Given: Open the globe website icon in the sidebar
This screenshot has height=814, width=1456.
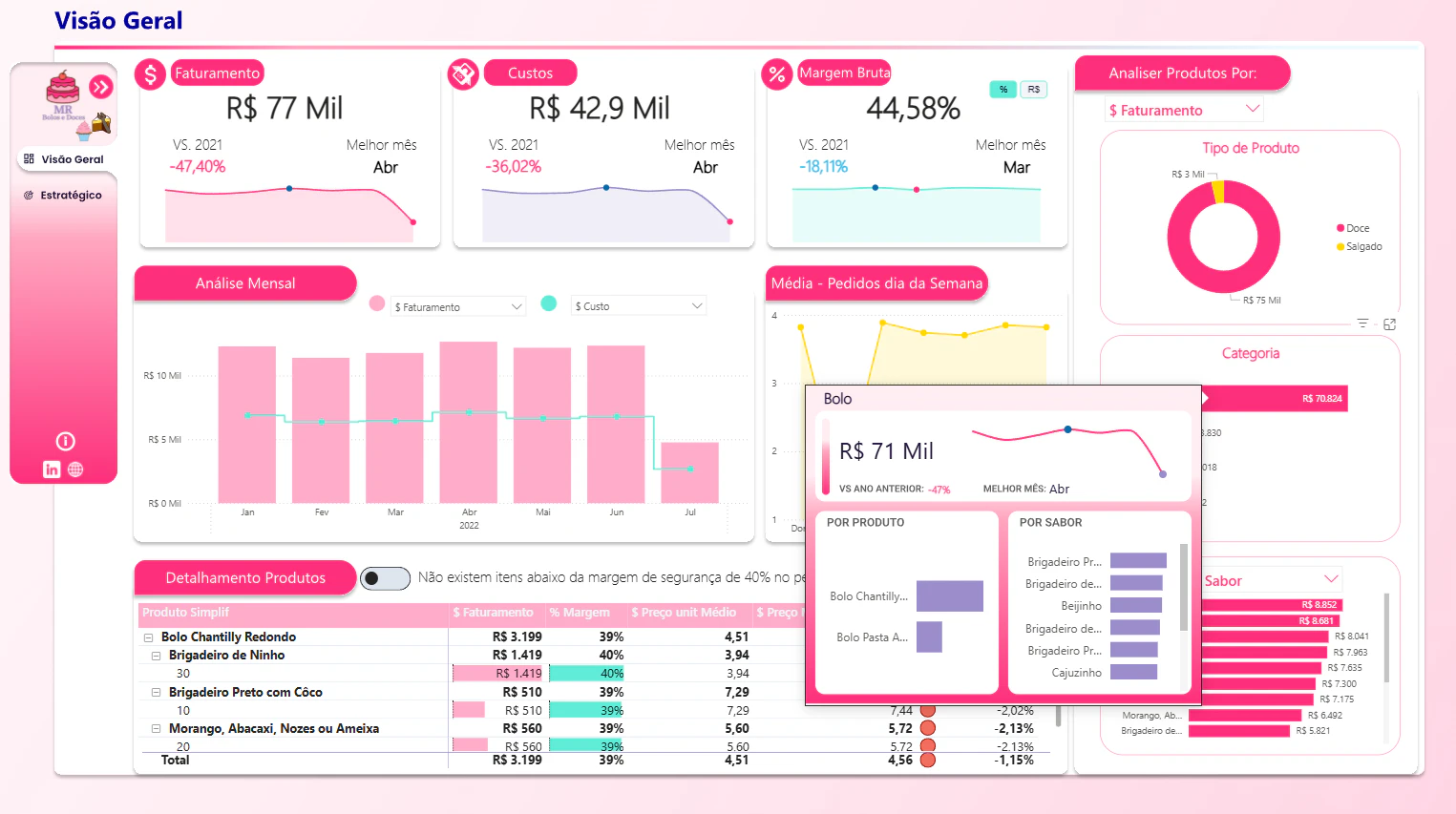Looking at the screenshot, I should click(75, 470).
